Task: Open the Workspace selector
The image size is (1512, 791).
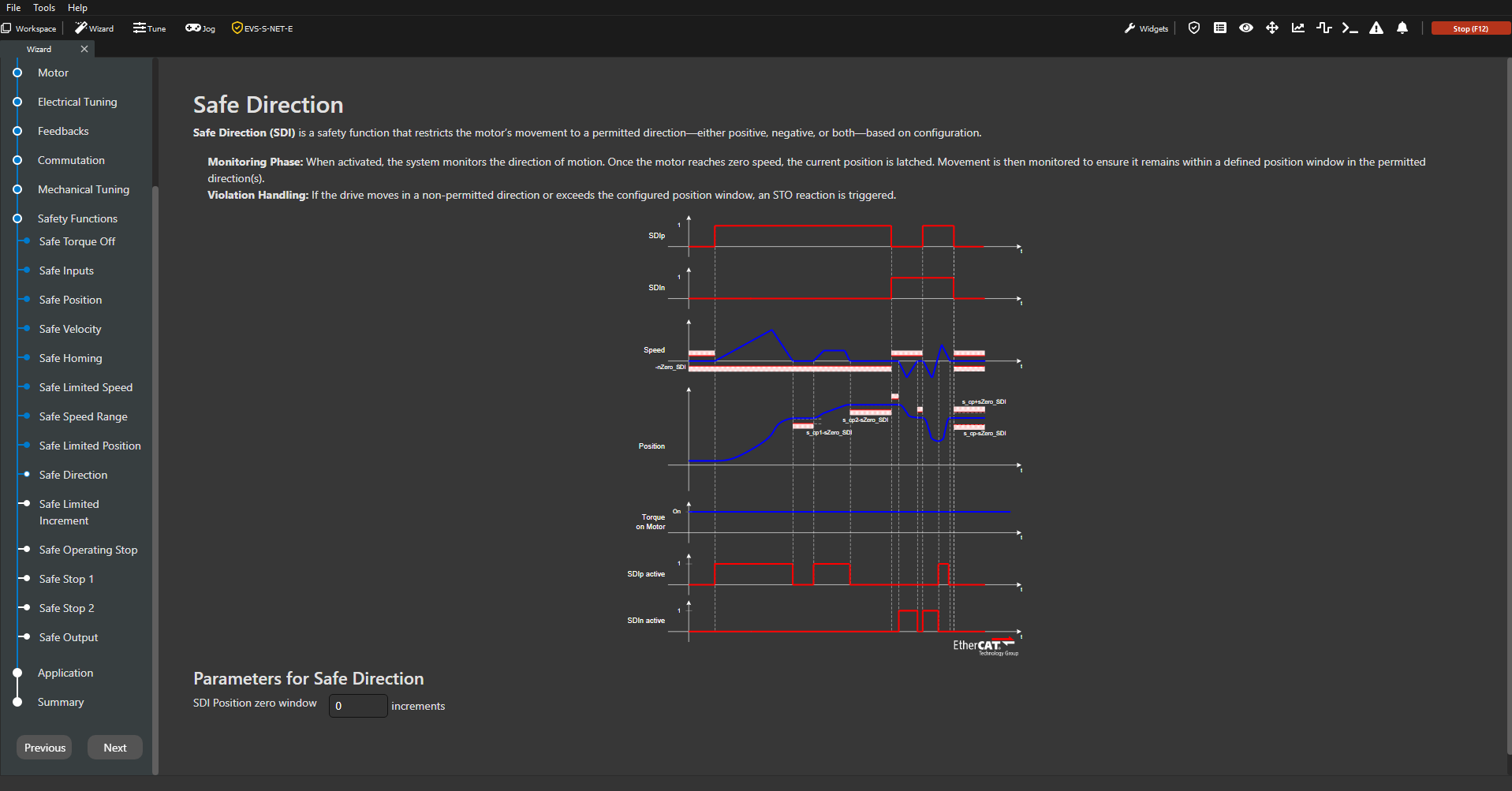Action: pyautogui.click(x=29, y=28)
